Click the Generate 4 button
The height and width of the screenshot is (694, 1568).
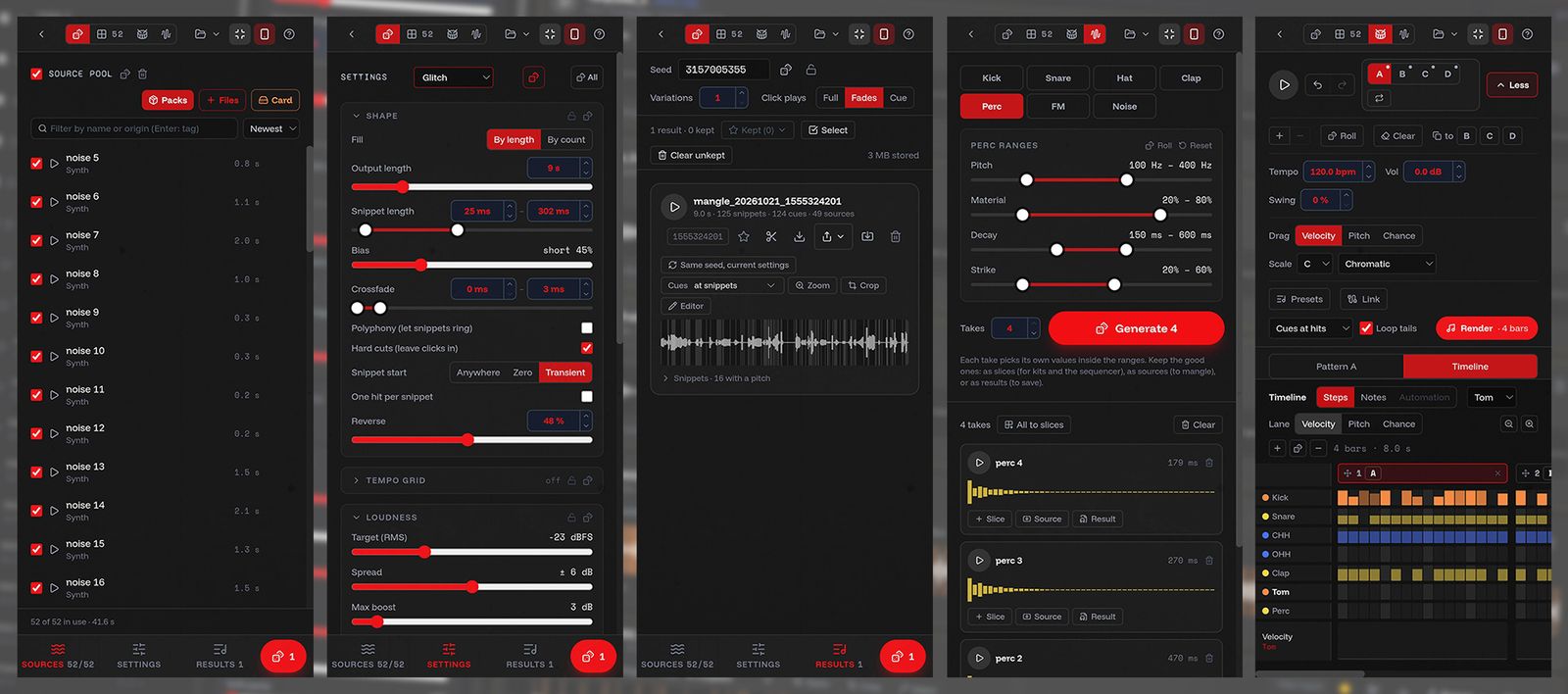click(1136, 328)
